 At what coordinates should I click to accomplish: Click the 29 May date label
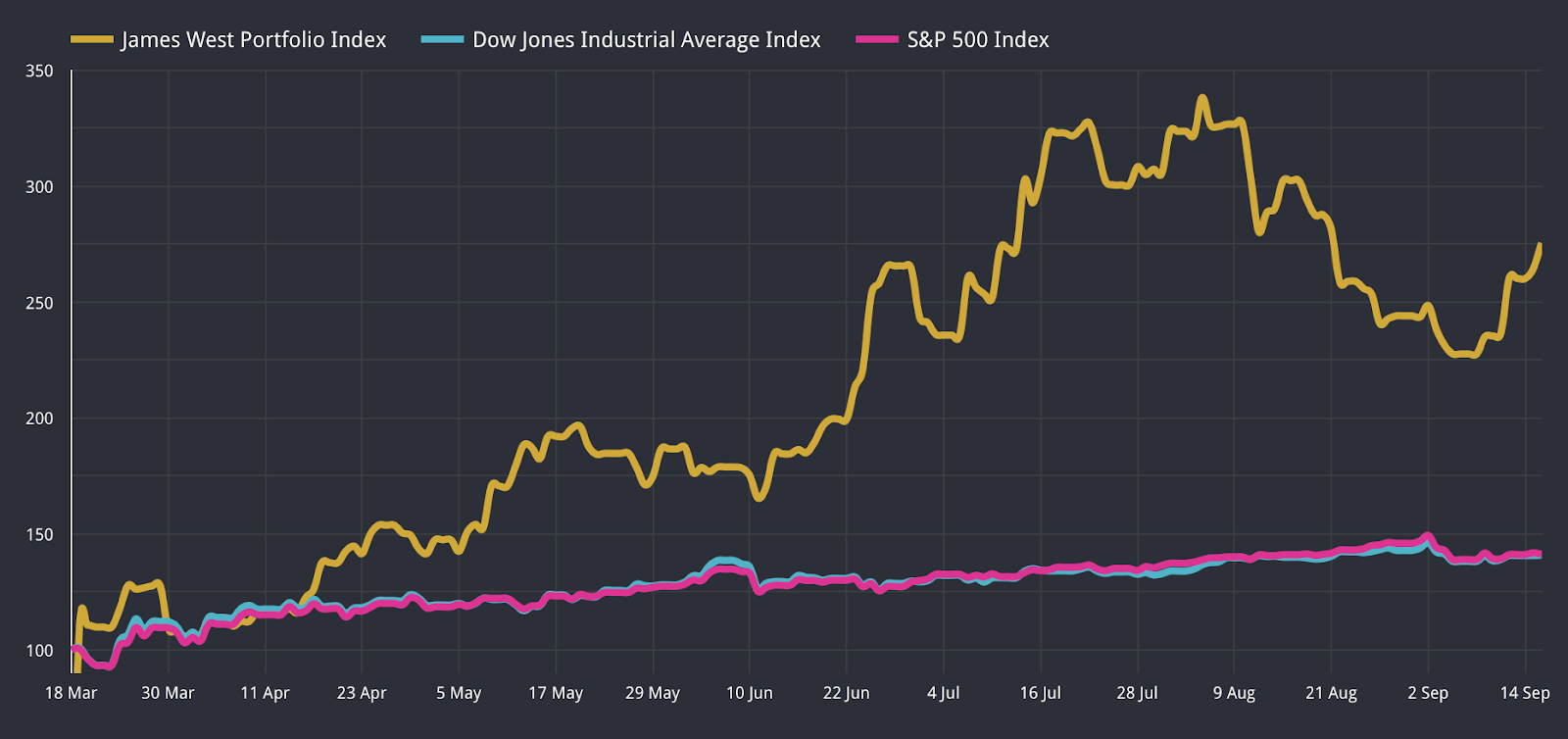click(653, 693)
